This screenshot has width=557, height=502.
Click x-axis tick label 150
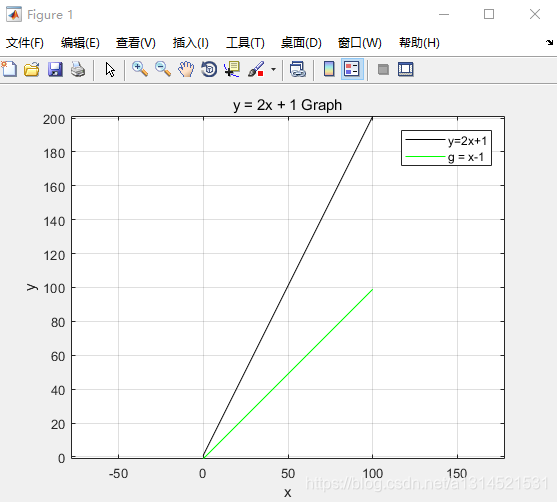(457, 474)
